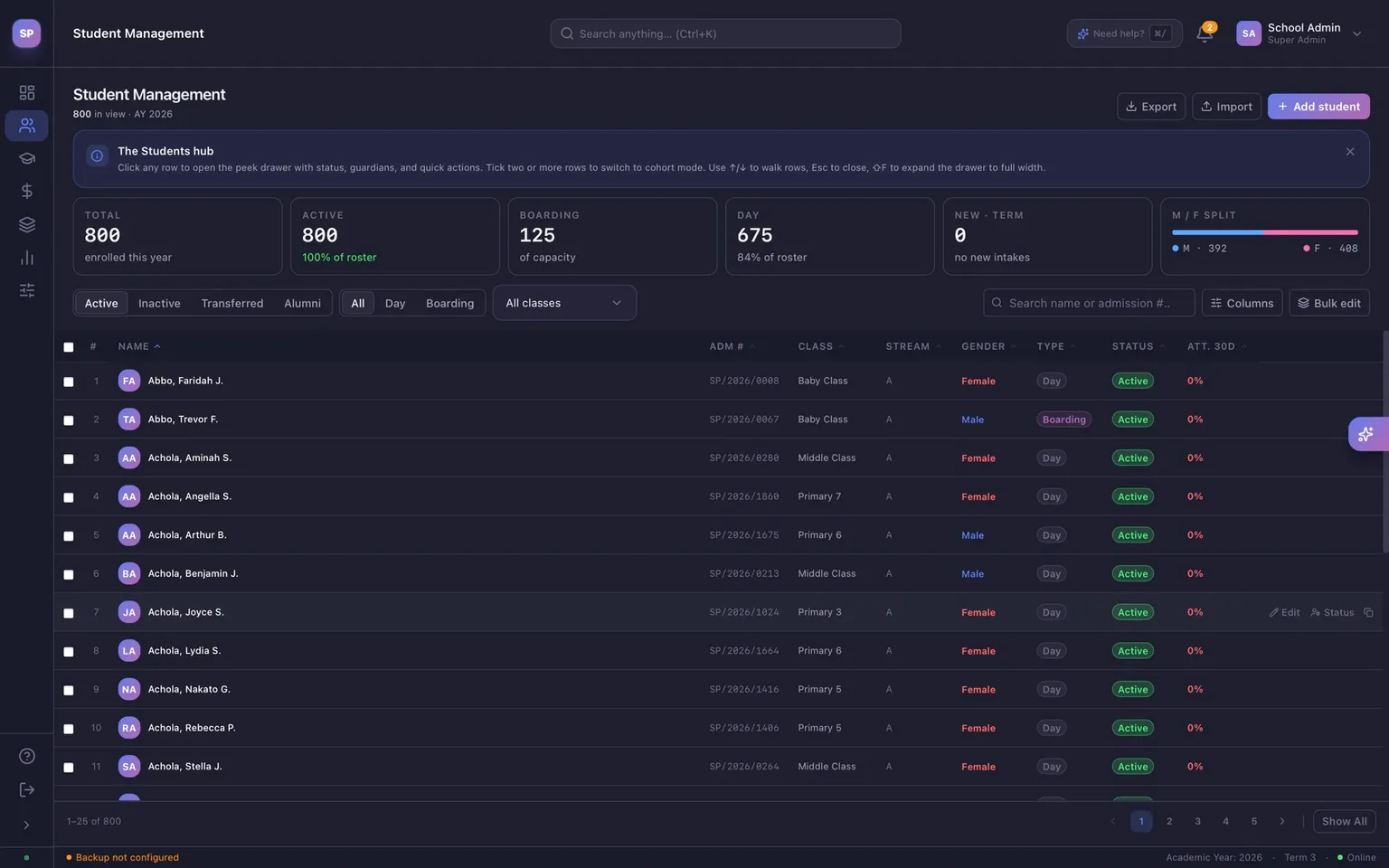Screen dimensions: 1389x868
Task: Sort the table by NAME column
Action: (139, 346)
